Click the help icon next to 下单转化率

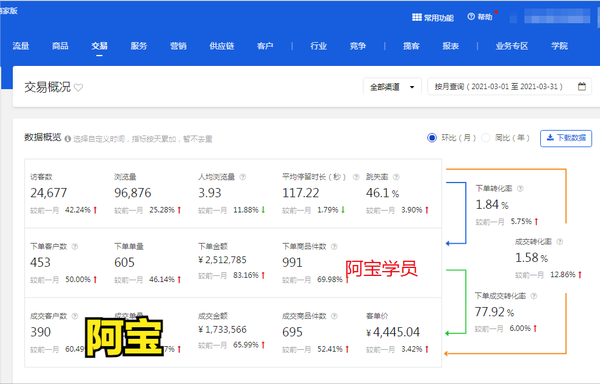click(520, 189)
